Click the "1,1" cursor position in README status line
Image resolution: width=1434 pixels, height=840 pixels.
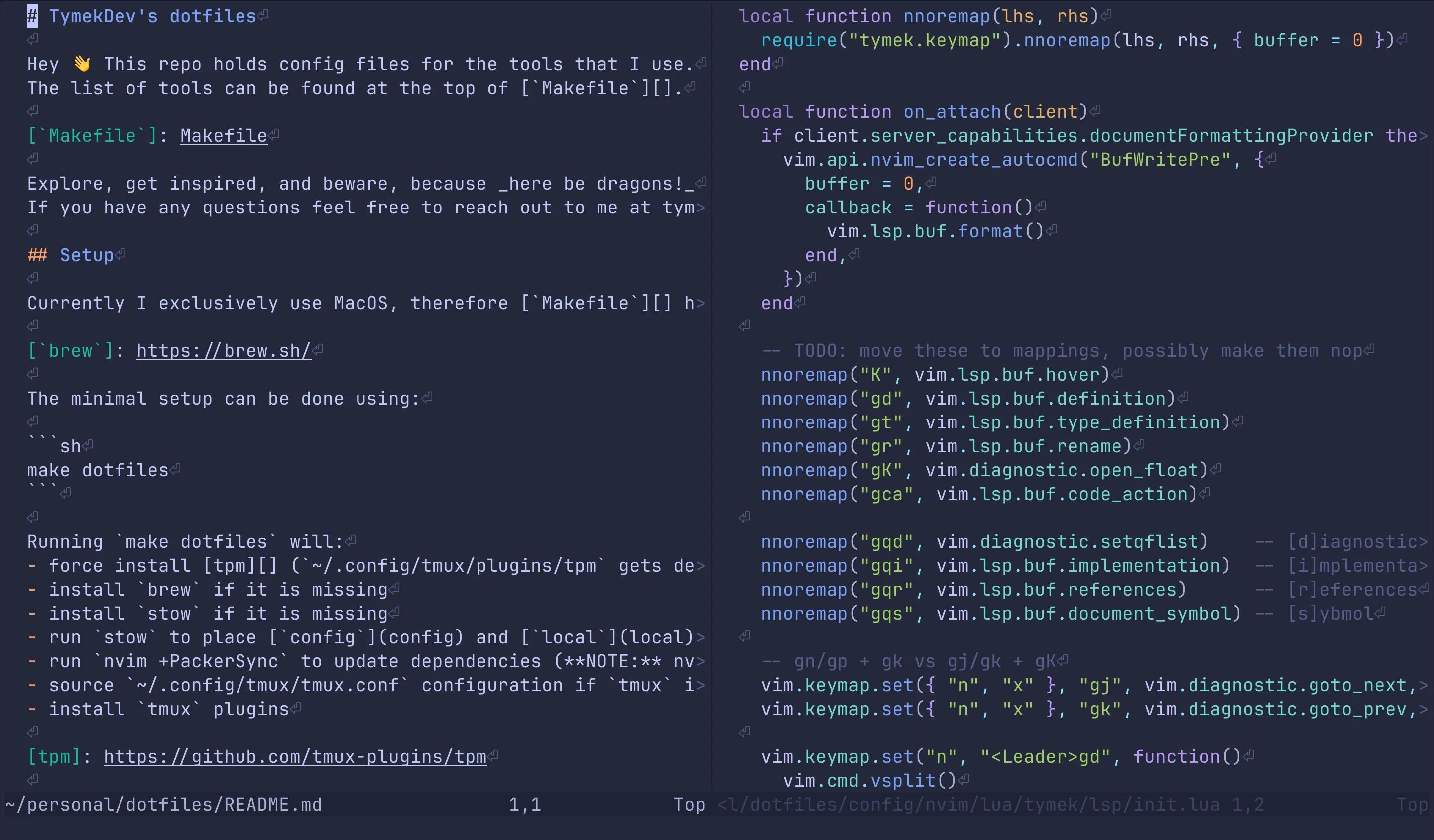525,805
